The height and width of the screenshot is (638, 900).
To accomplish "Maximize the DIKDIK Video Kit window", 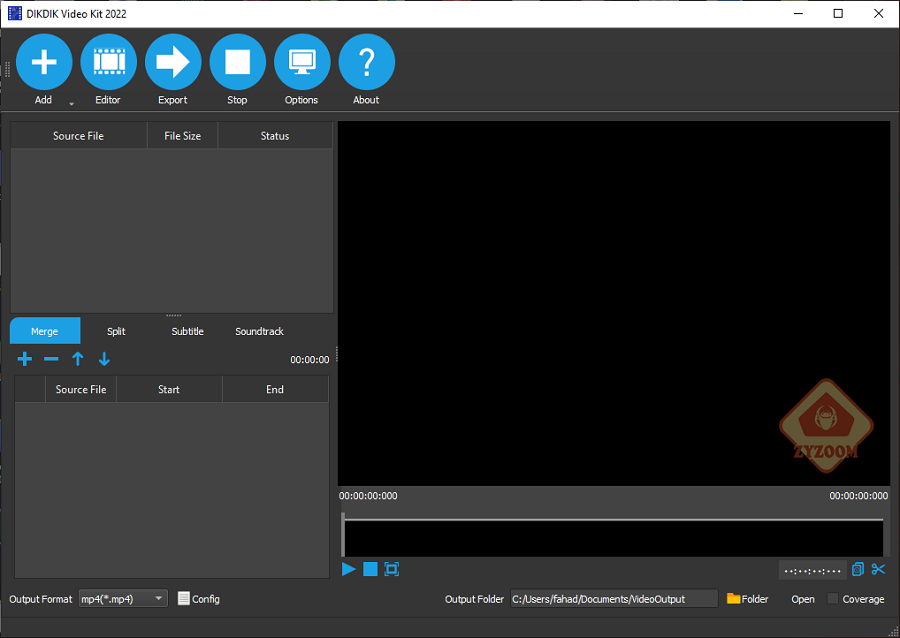I will pos(838,14).
